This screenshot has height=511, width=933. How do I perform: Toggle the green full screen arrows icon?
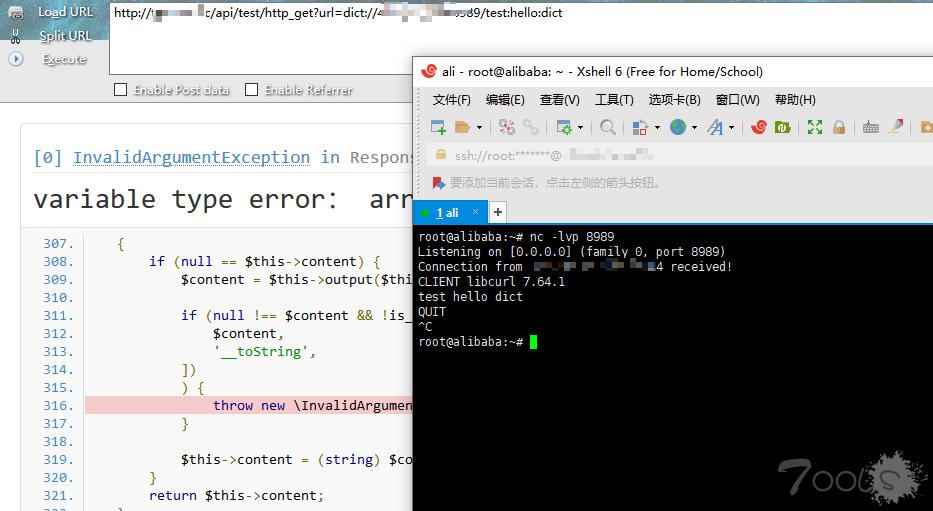coord(815,127)
